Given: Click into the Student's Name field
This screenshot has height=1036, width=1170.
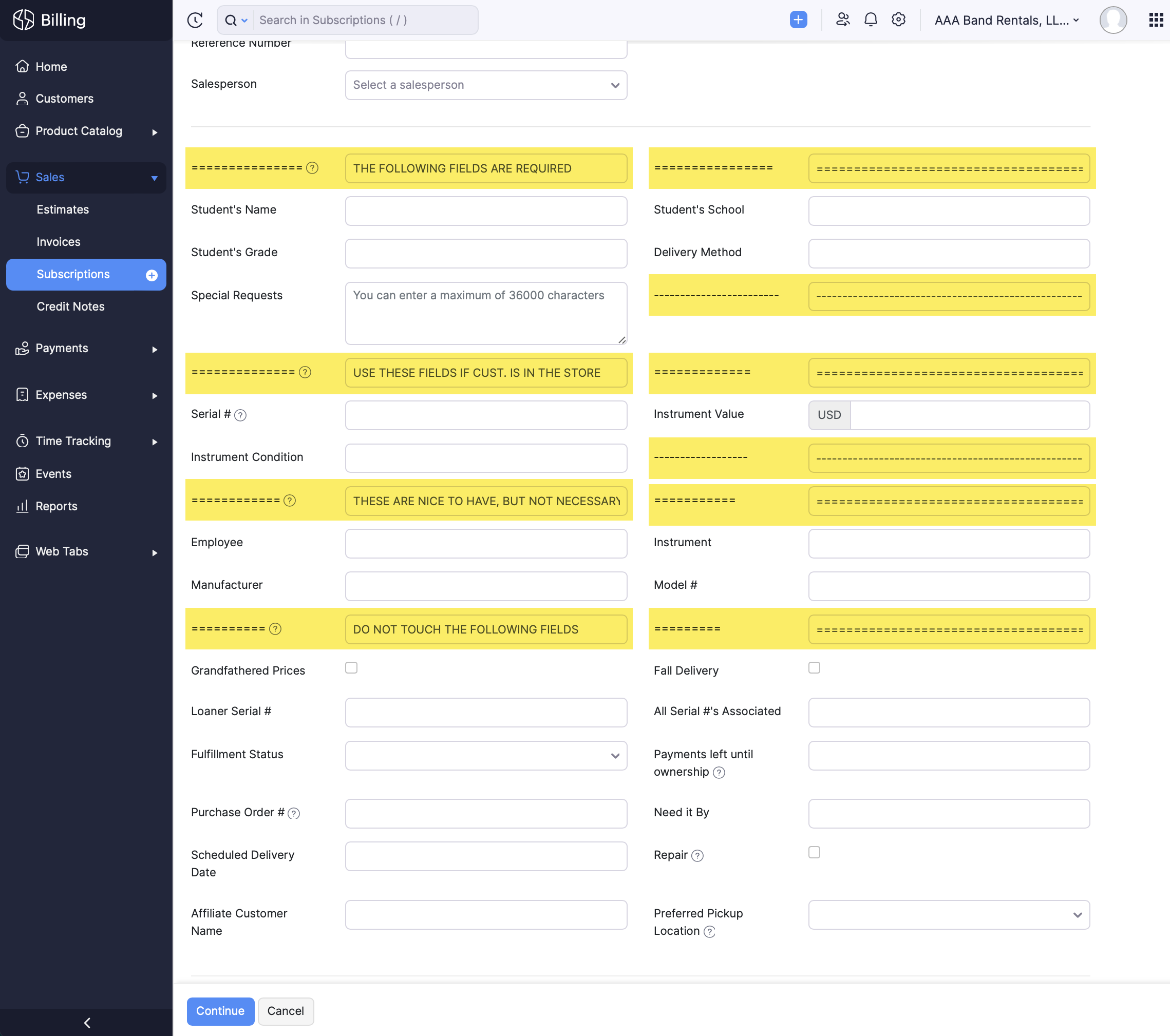Looking at the screenshot, I should 485,211.
